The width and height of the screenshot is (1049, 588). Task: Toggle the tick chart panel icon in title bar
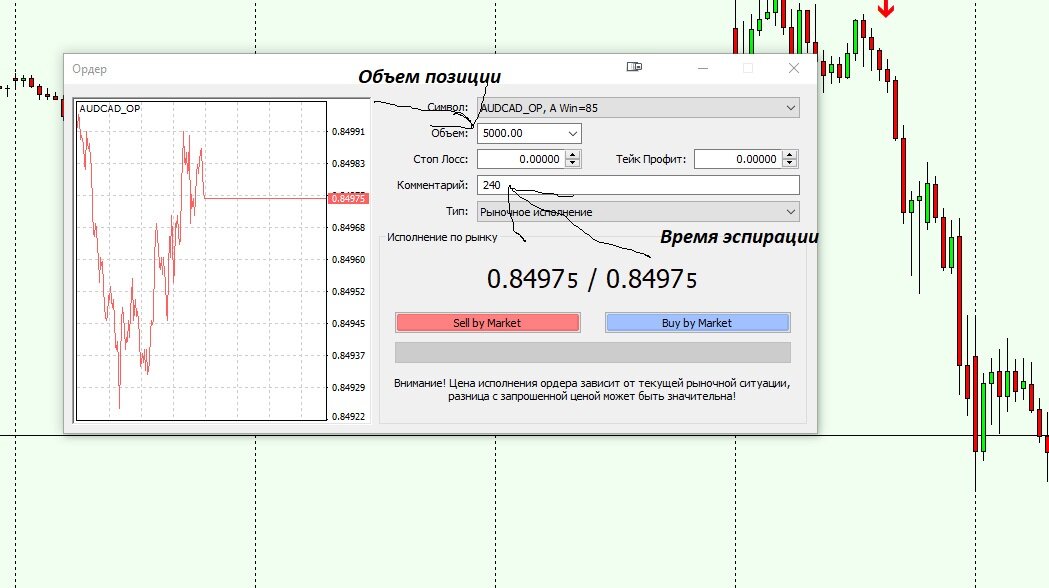[634, 67]
